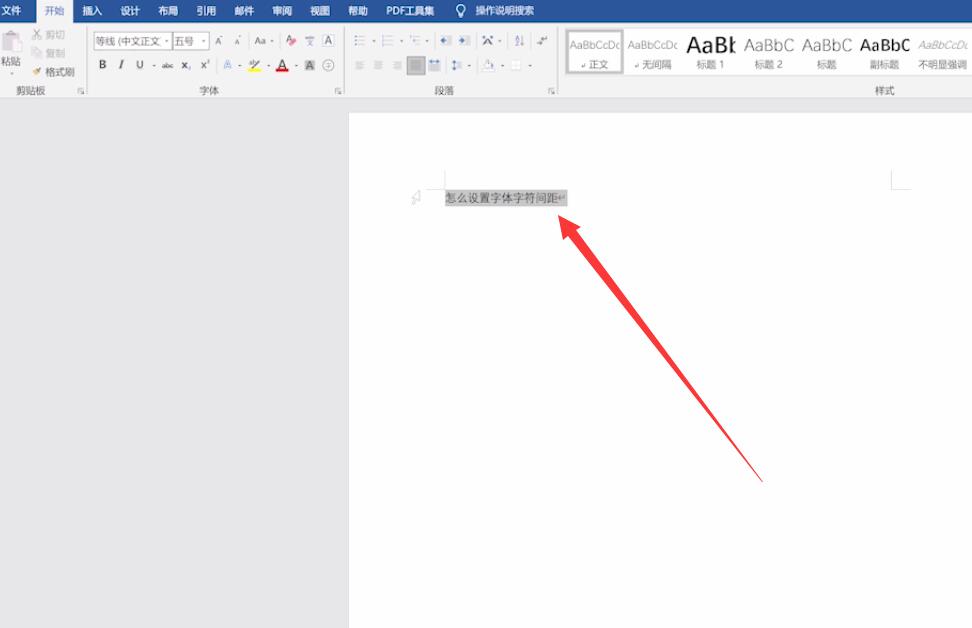Image resolution: width=972 pixels, height=628 pixels.
Task: Apply the yellow text highlight color
Action: click(254, 65)
